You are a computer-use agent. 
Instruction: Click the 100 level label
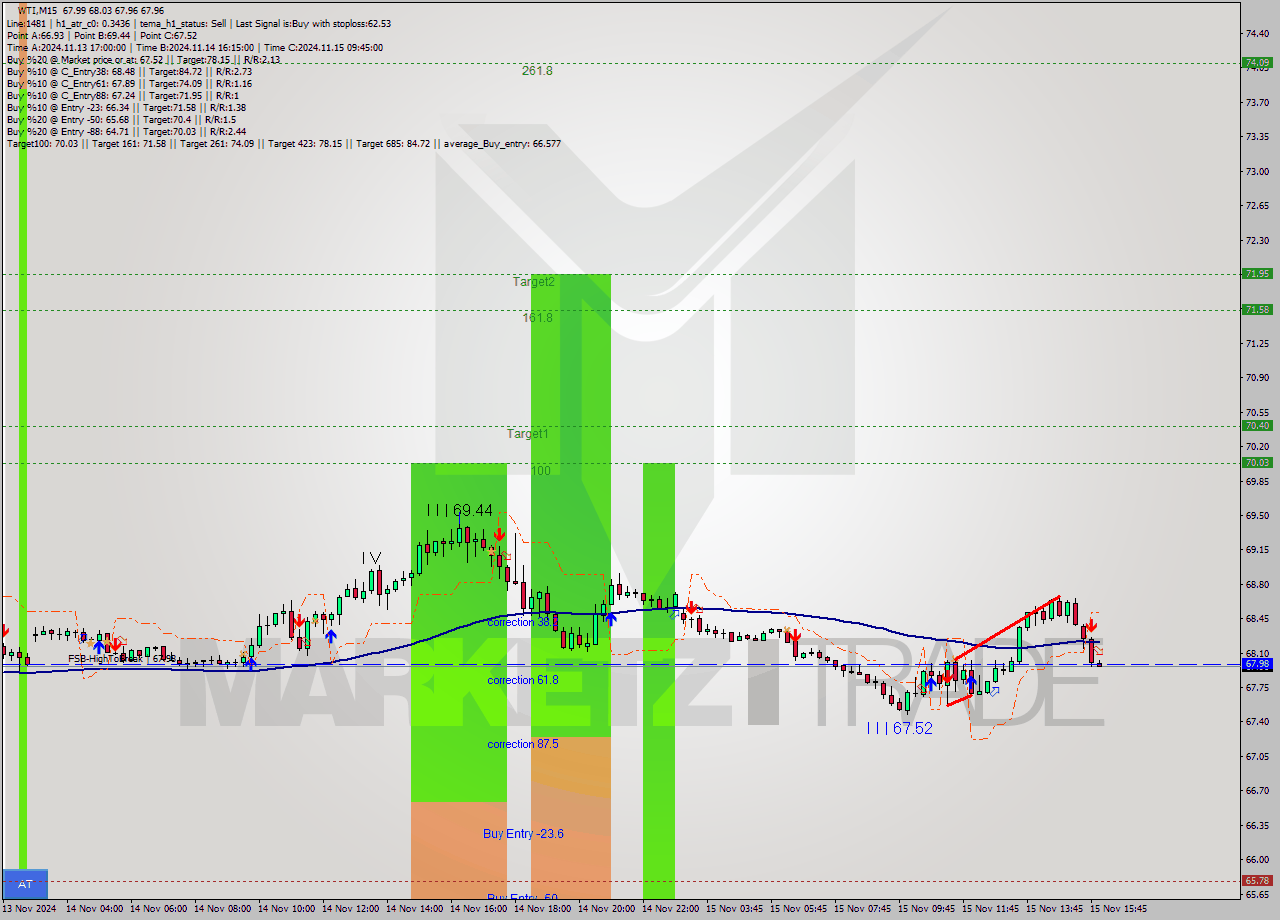point(541,471)
